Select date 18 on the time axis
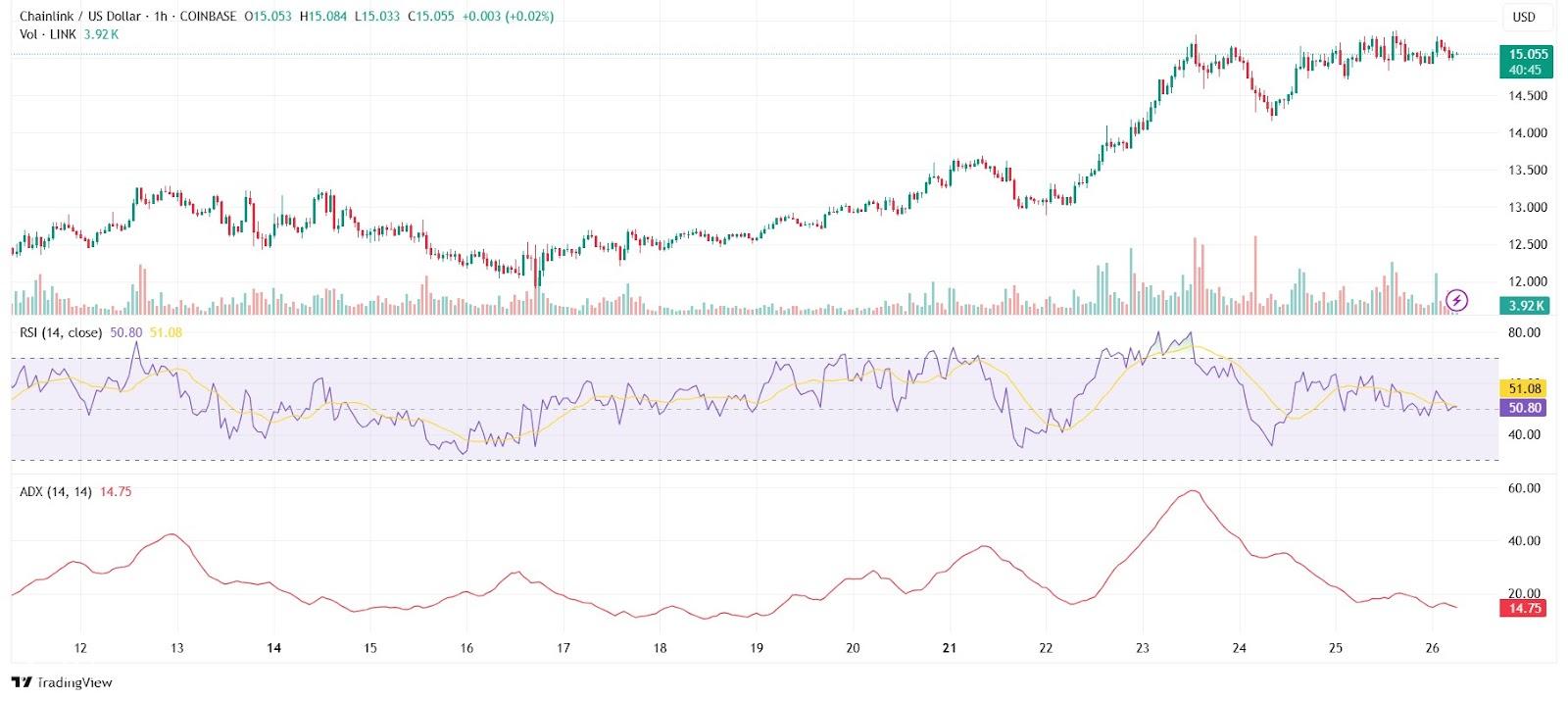This screenshot has height=701, width=1568. click(x=661, y=648)
